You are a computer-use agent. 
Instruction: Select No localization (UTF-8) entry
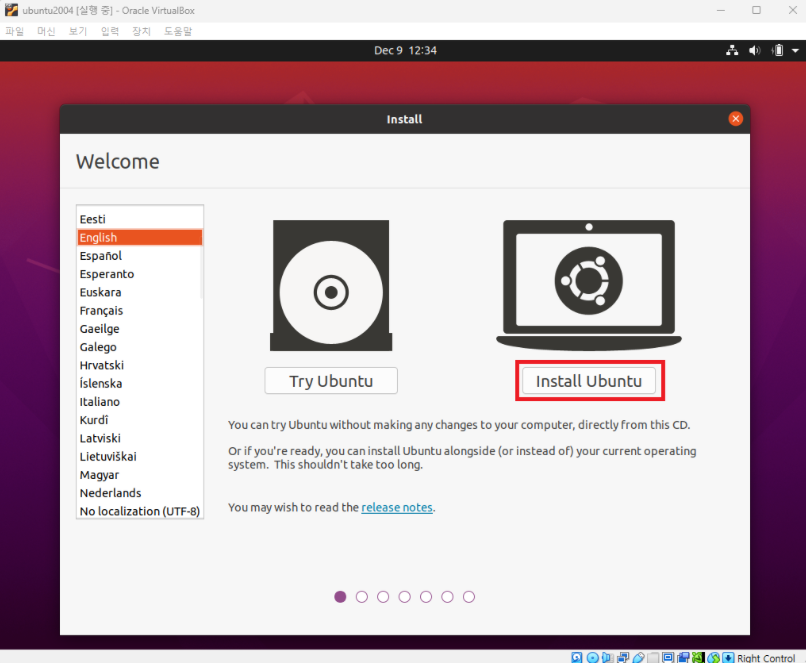click(139, 511)
